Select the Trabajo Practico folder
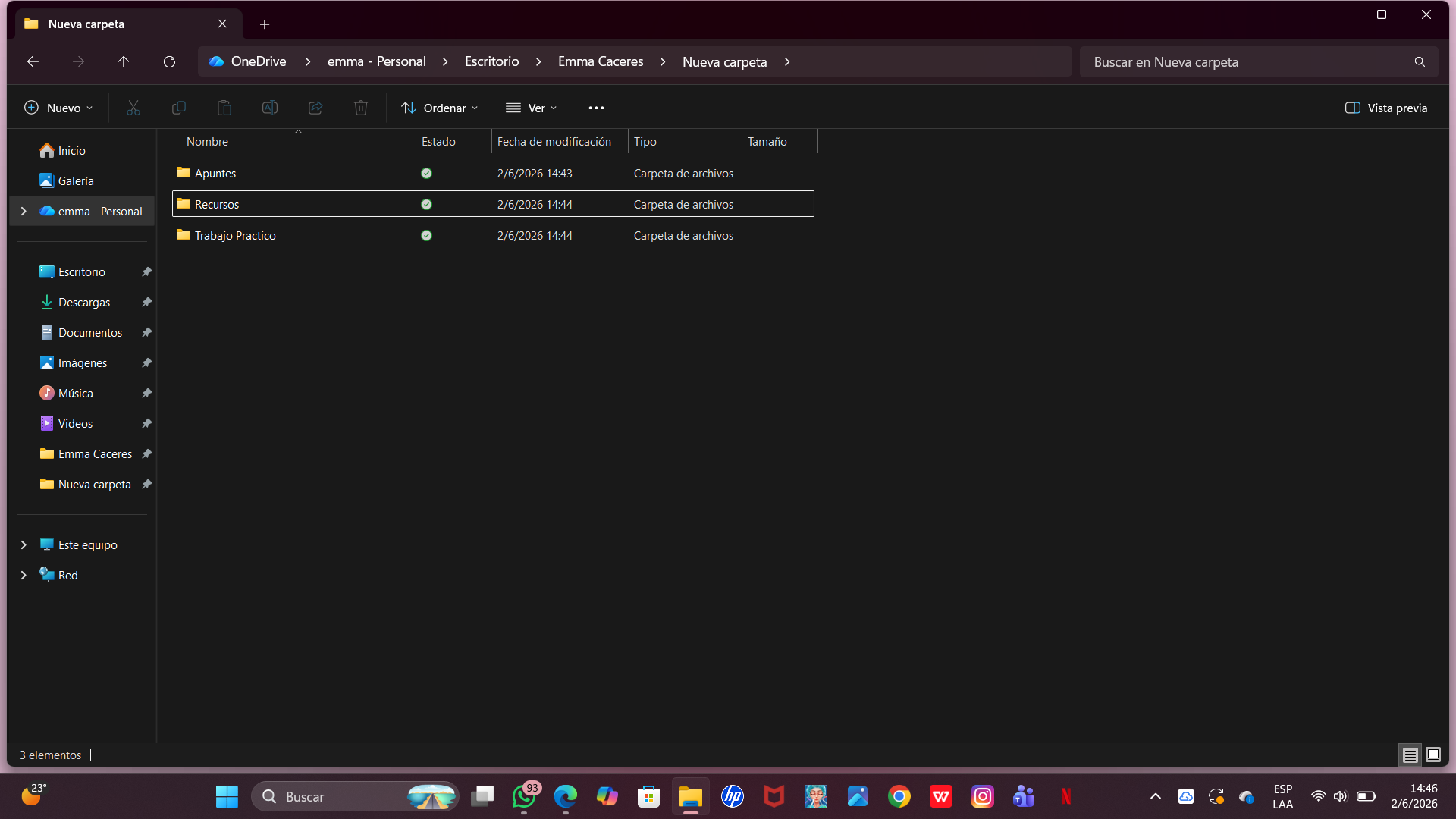The image size is (1456, 819). (x=493, y=235)
